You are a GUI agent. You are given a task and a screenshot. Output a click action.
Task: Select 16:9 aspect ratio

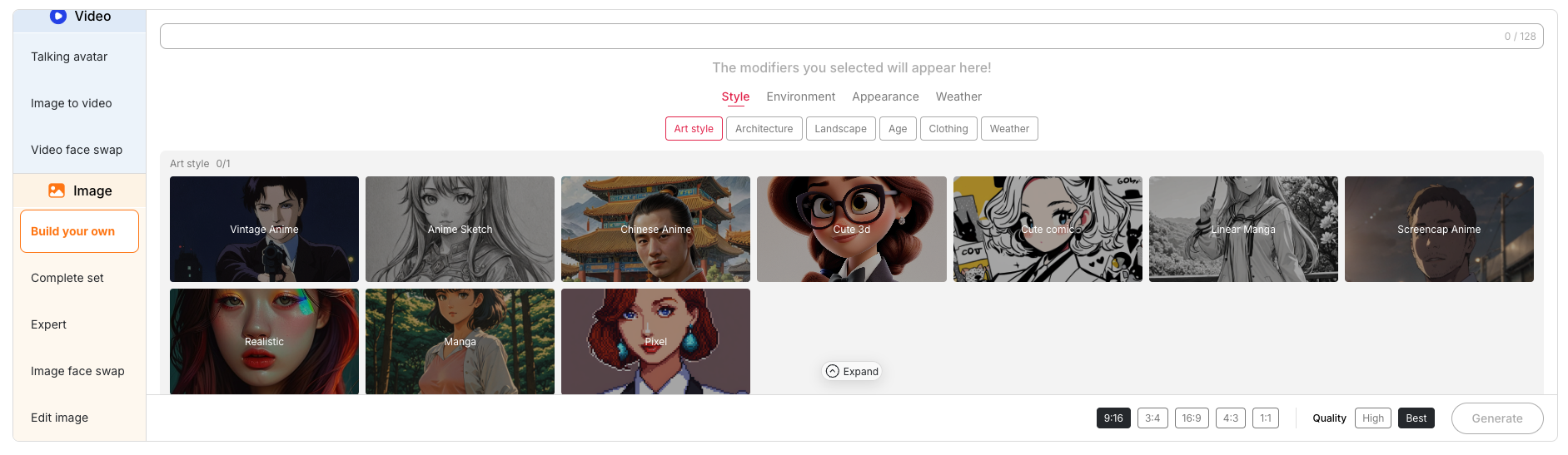coord(1192,418)
